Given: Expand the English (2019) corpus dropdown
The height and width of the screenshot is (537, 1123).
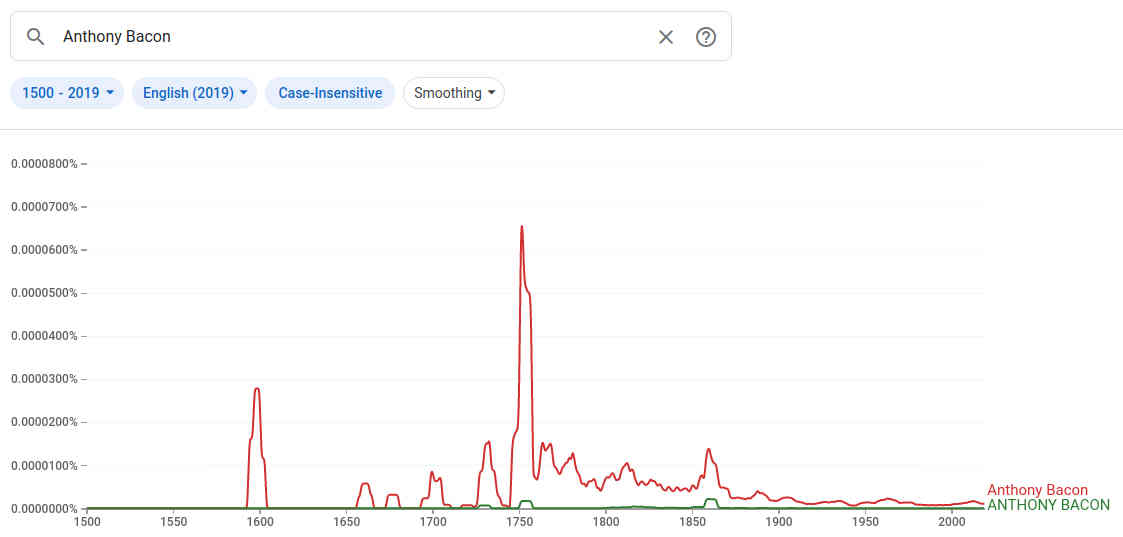Looking at the screenshot, I should click(194, 93).
